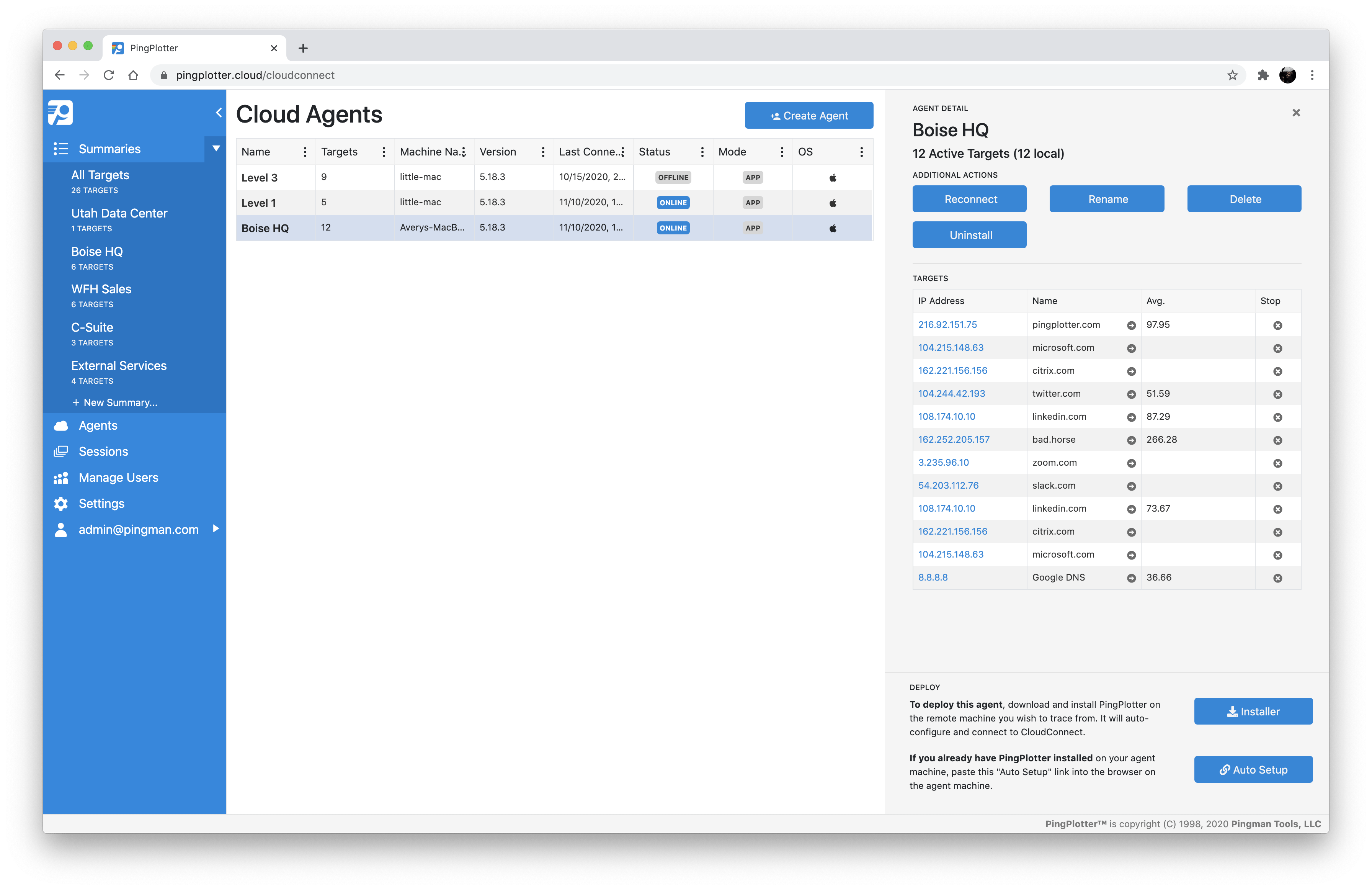Open Settings via the gear icon
The image size is (1372, 890).
[62, 503]
